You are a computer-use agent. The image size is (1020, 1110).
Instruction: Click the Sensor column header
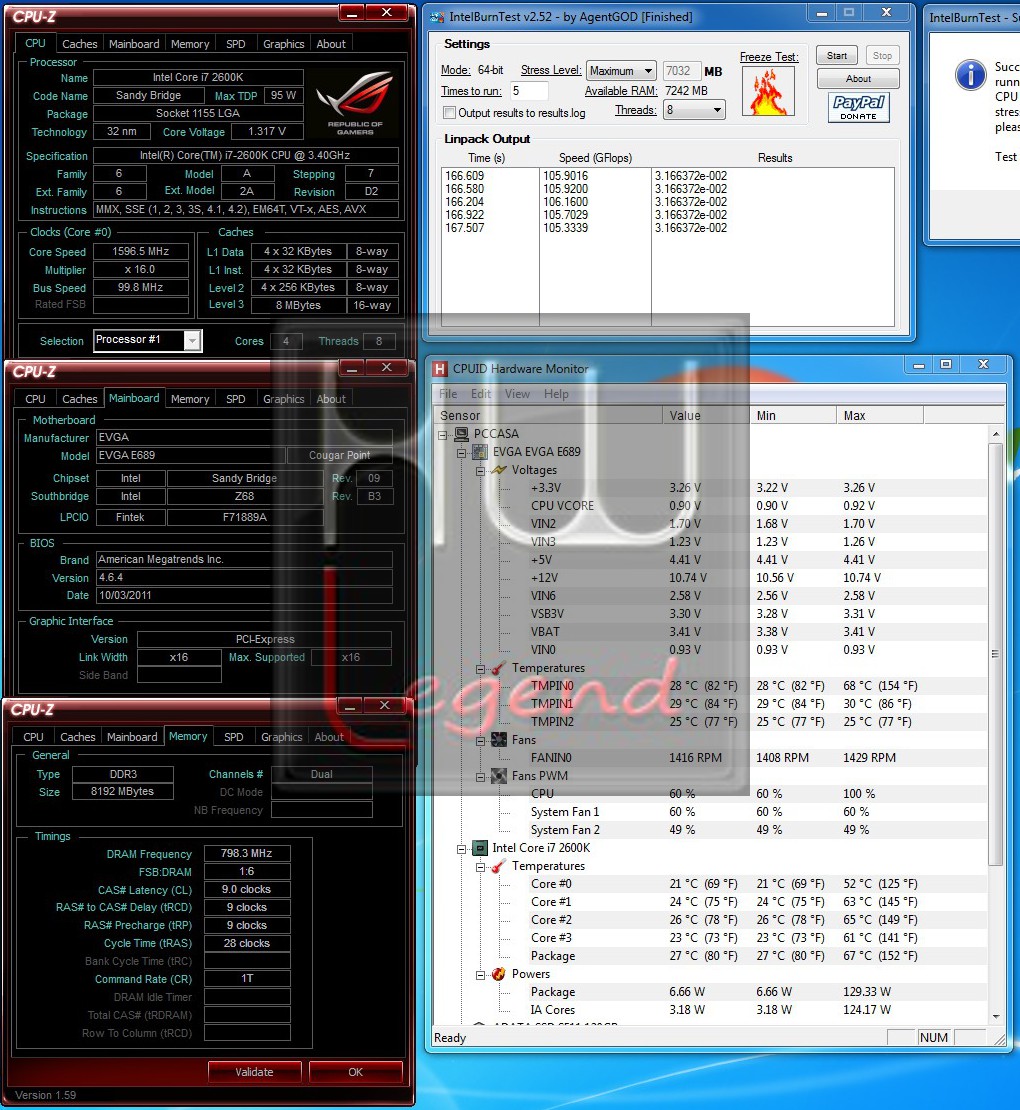[548, 416]
